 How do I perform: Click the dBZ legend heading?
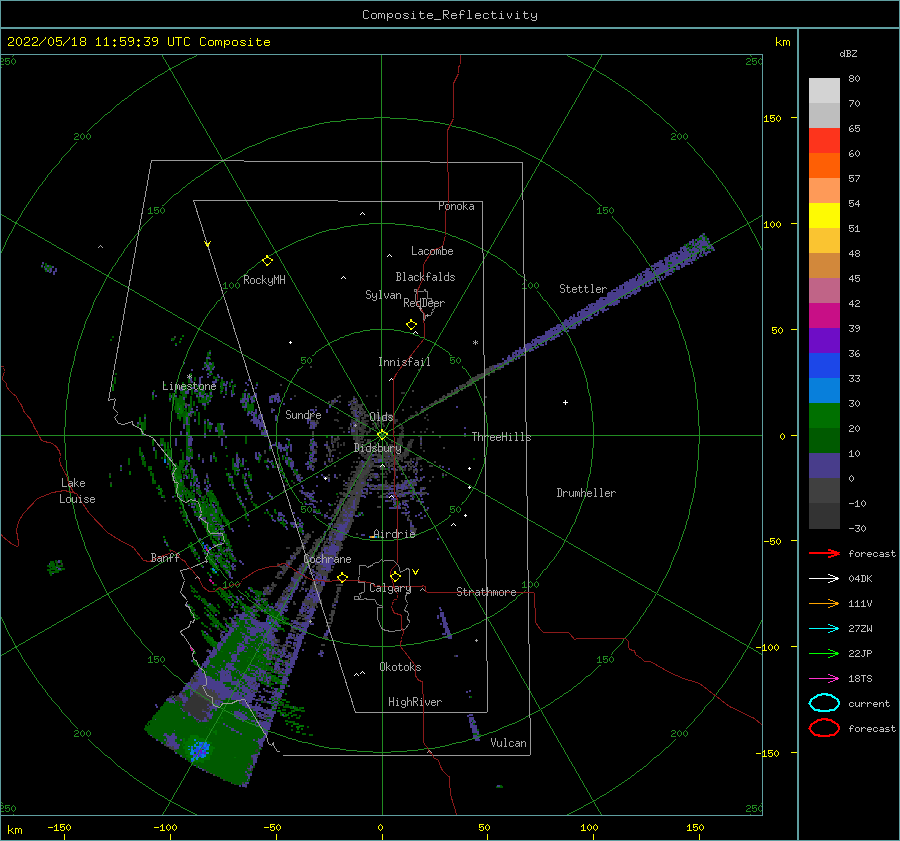point(848,54)
